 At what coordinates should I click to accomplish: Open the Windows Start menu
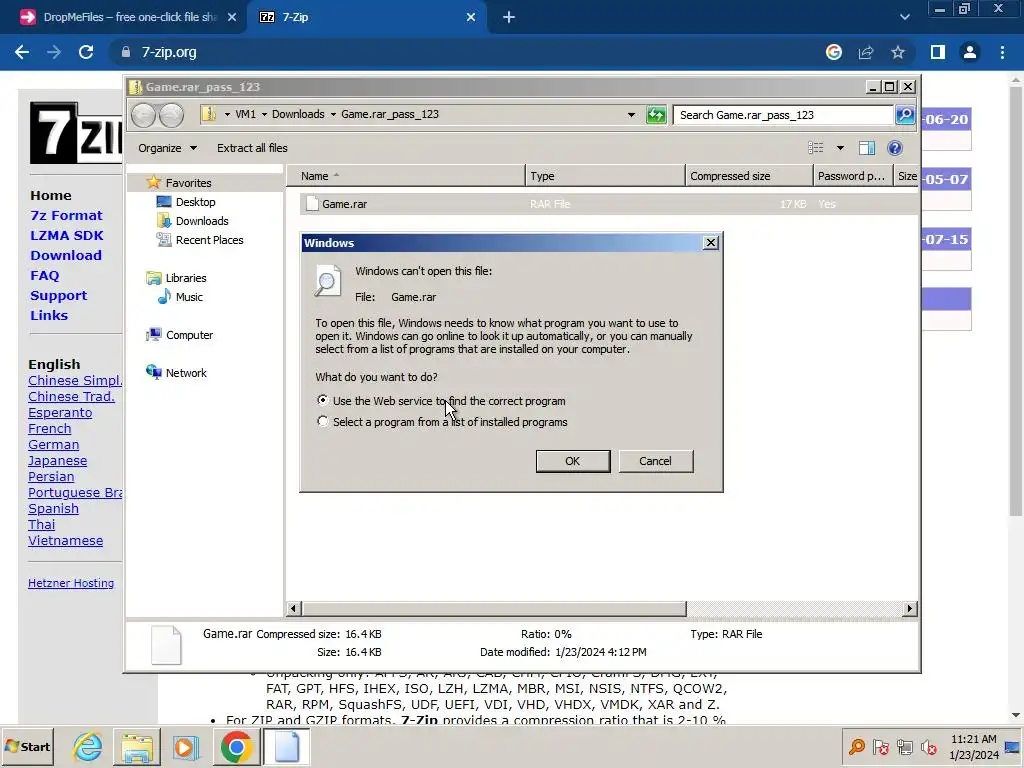[28, 747]
